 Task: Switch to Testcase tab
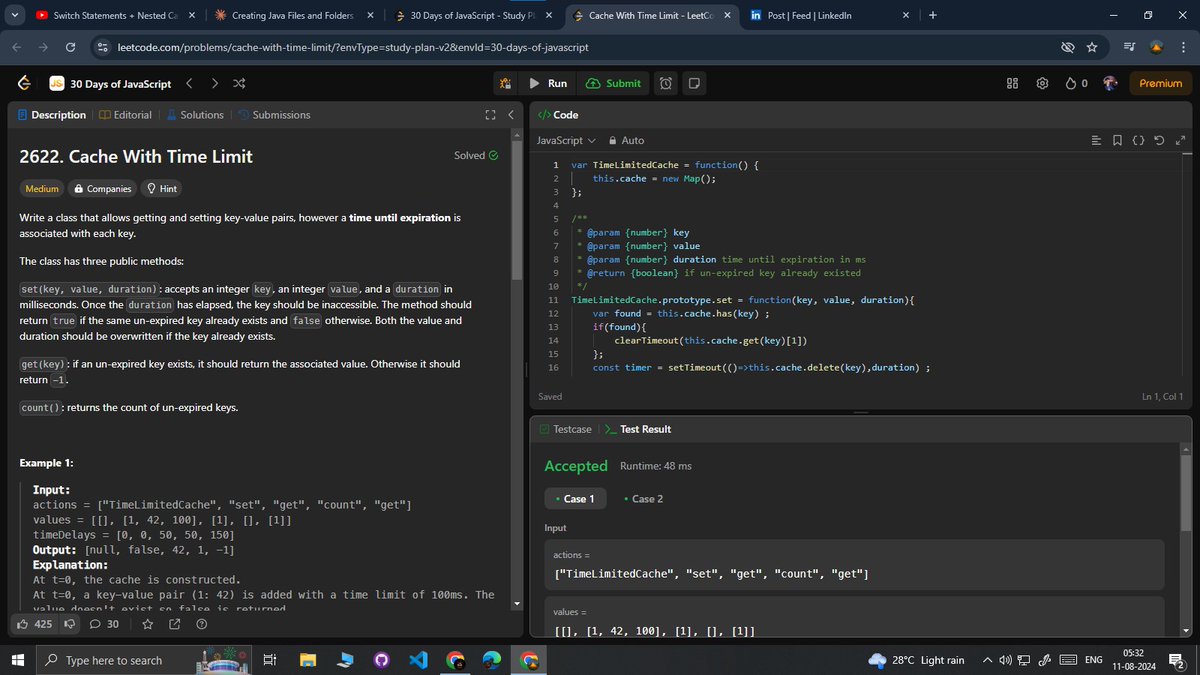tap(565, 429)
